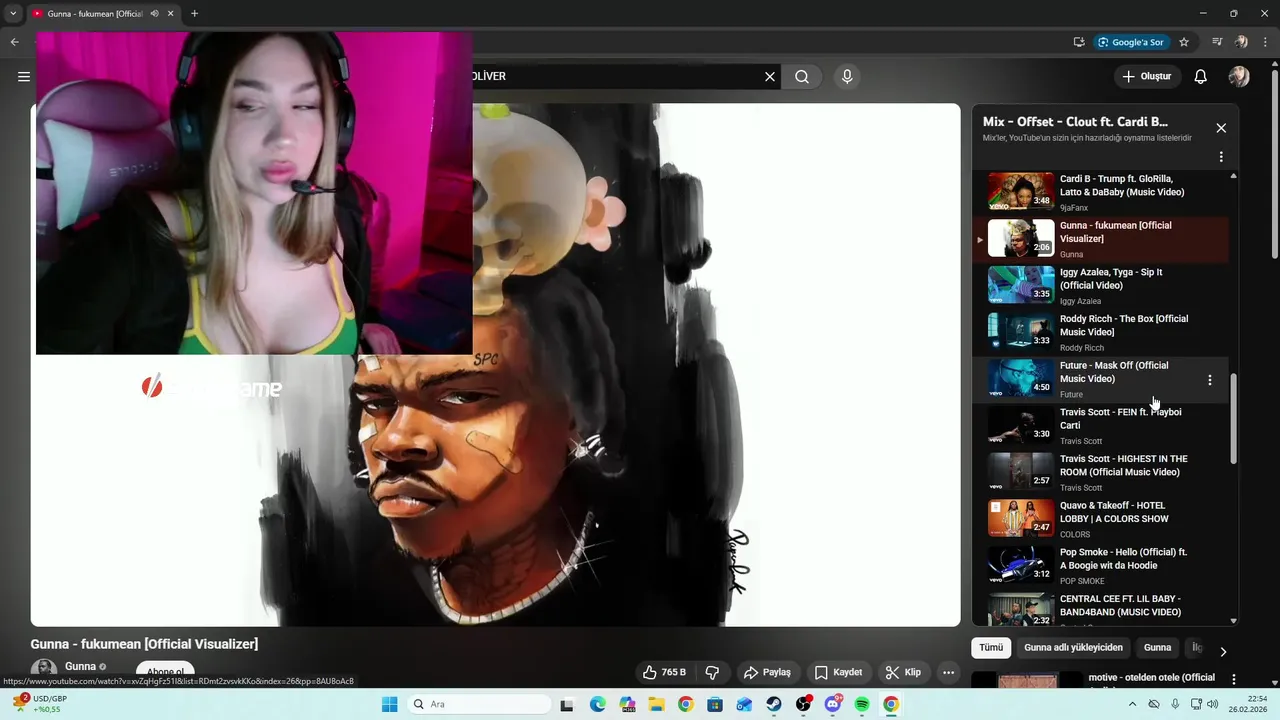Click the taskbar Ara search box
1280x720 pixels.
(478, 705)
